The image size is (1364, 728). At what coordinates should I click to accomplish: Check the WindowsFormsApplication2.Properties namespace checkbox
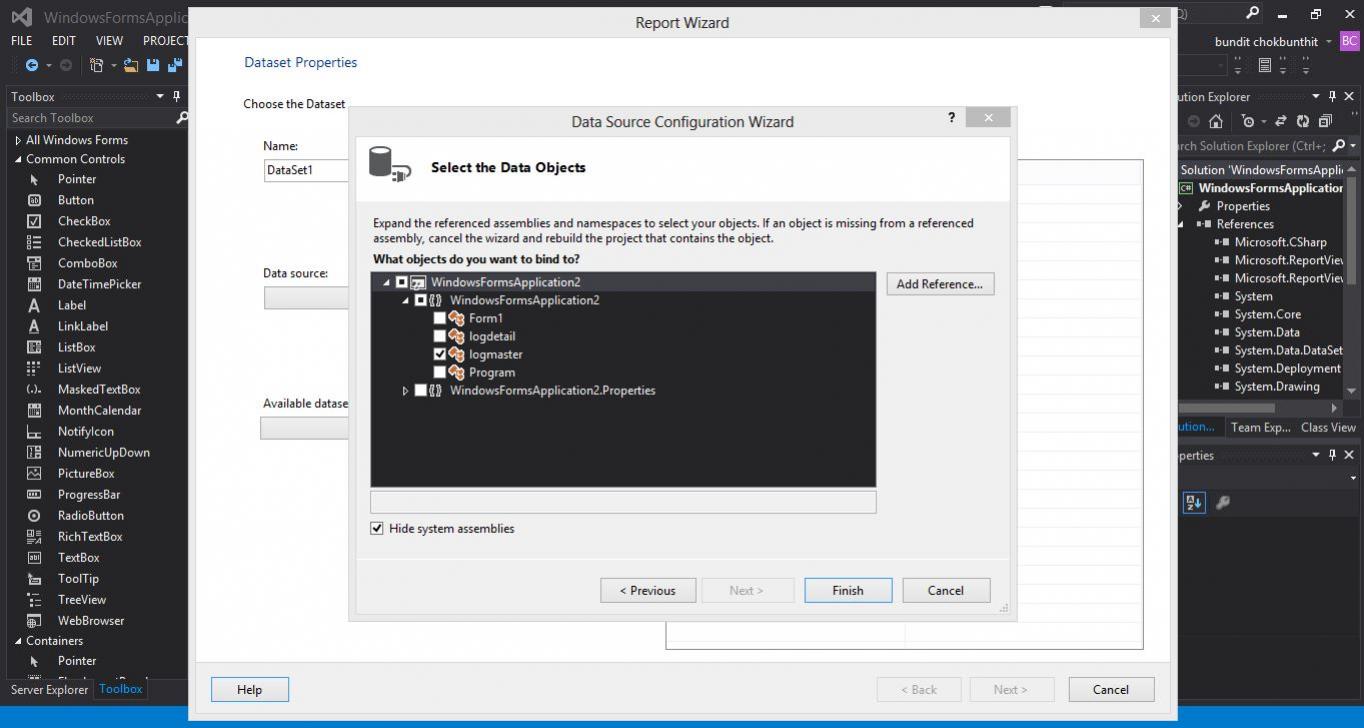click(420, 390)
